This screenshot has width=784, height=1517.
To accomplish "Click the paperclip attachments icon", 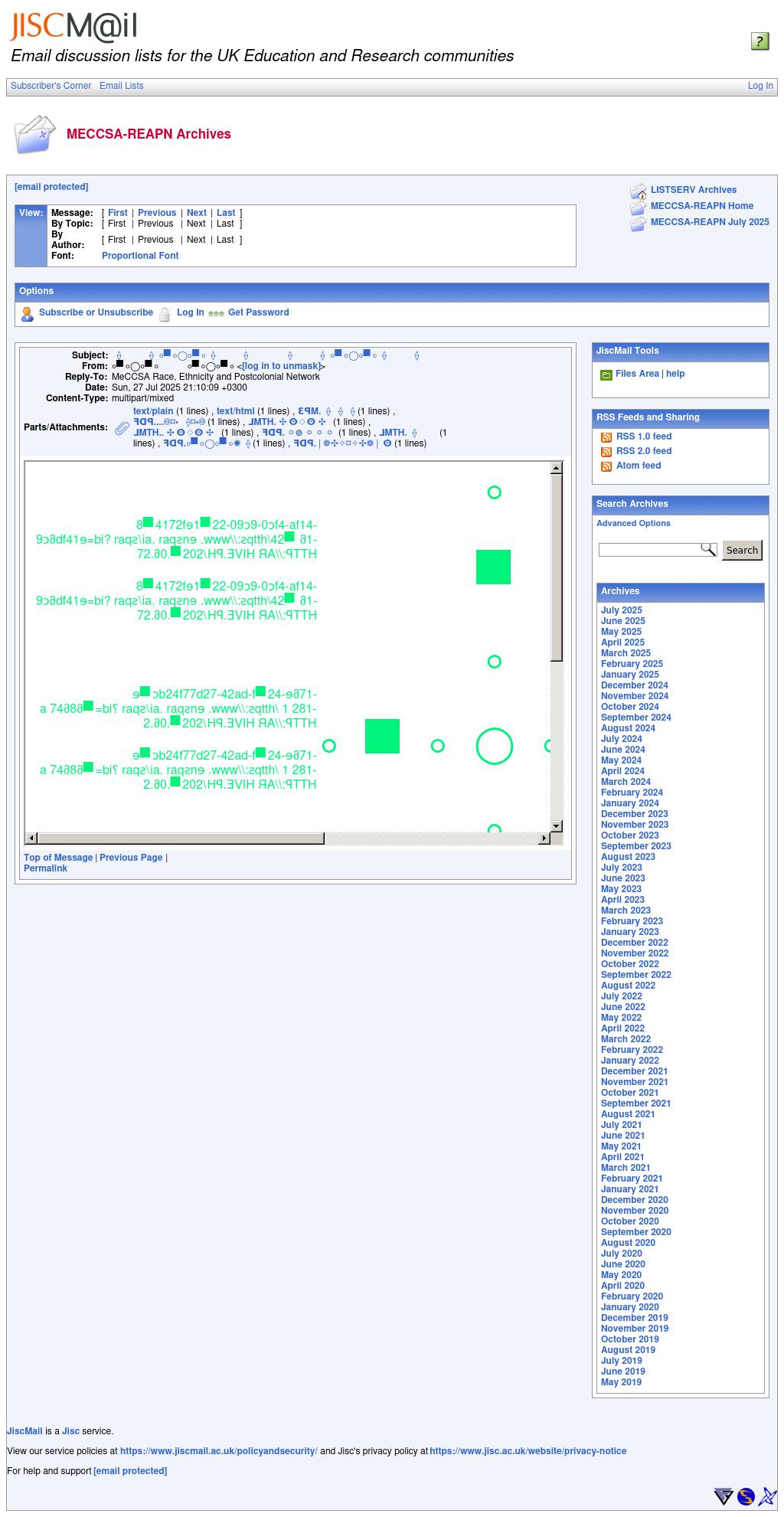I will pyautogui.click(x=122, y=428).
